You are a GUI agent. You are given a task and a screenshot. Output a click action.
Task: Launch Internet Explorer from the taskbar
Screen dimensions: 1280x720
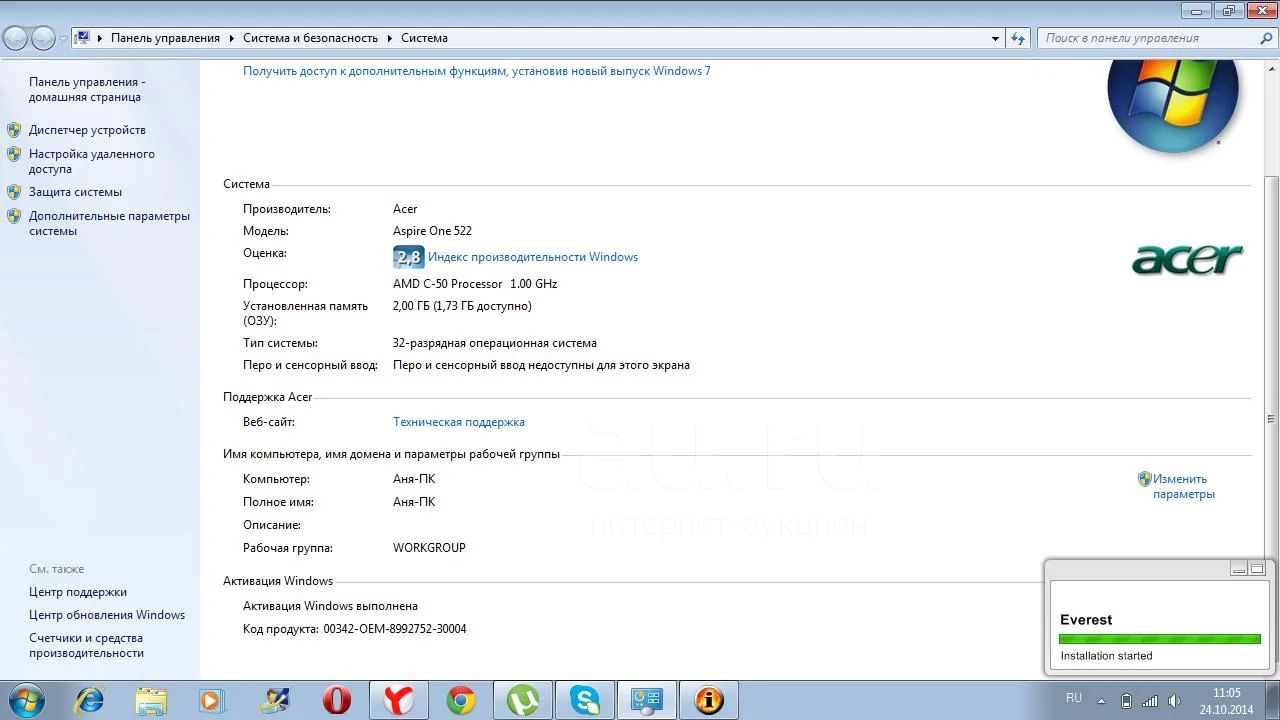point(89,700)
